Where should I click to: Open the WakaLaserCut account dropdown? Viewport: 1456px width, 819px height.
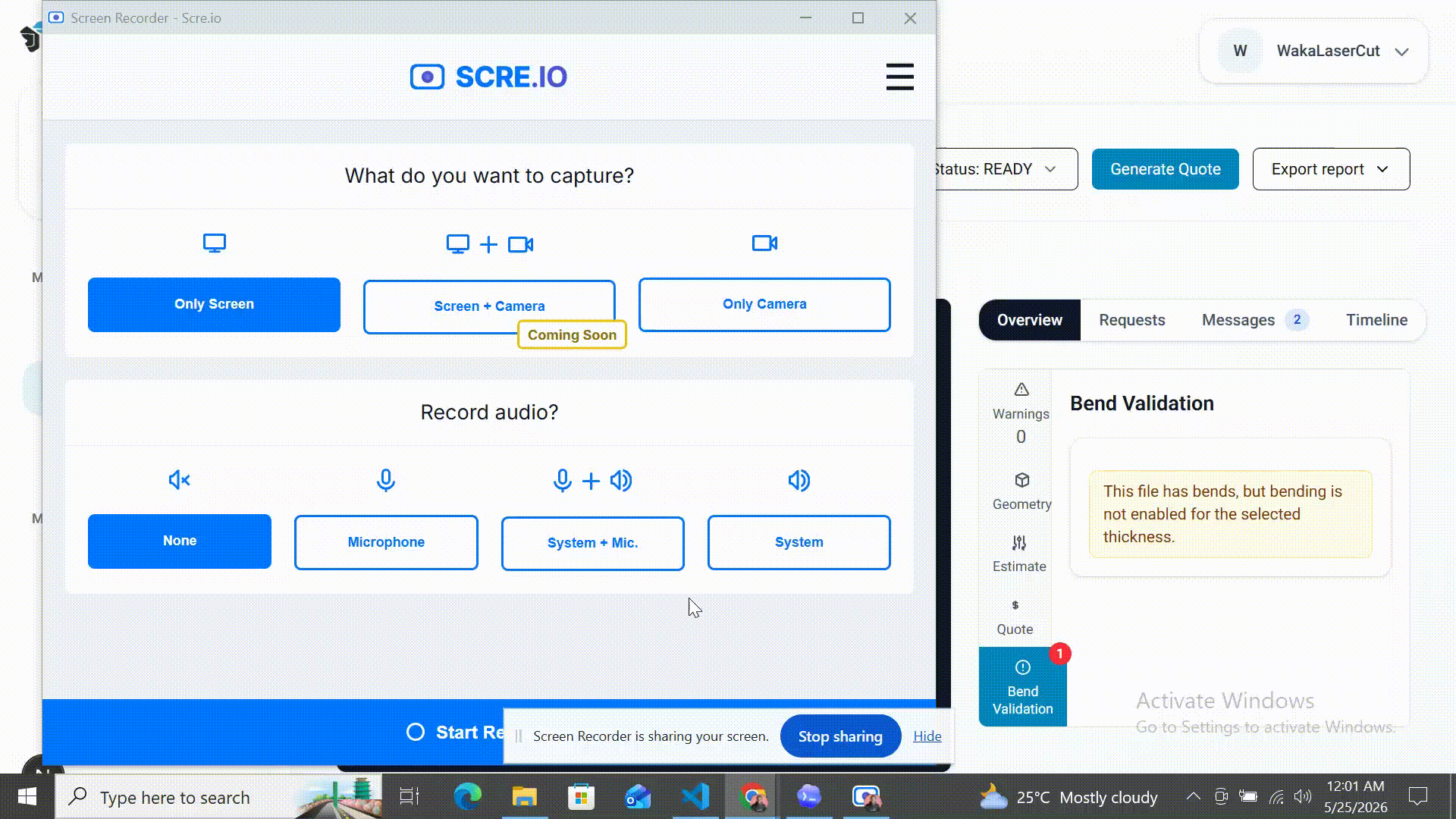point(1313,51)
